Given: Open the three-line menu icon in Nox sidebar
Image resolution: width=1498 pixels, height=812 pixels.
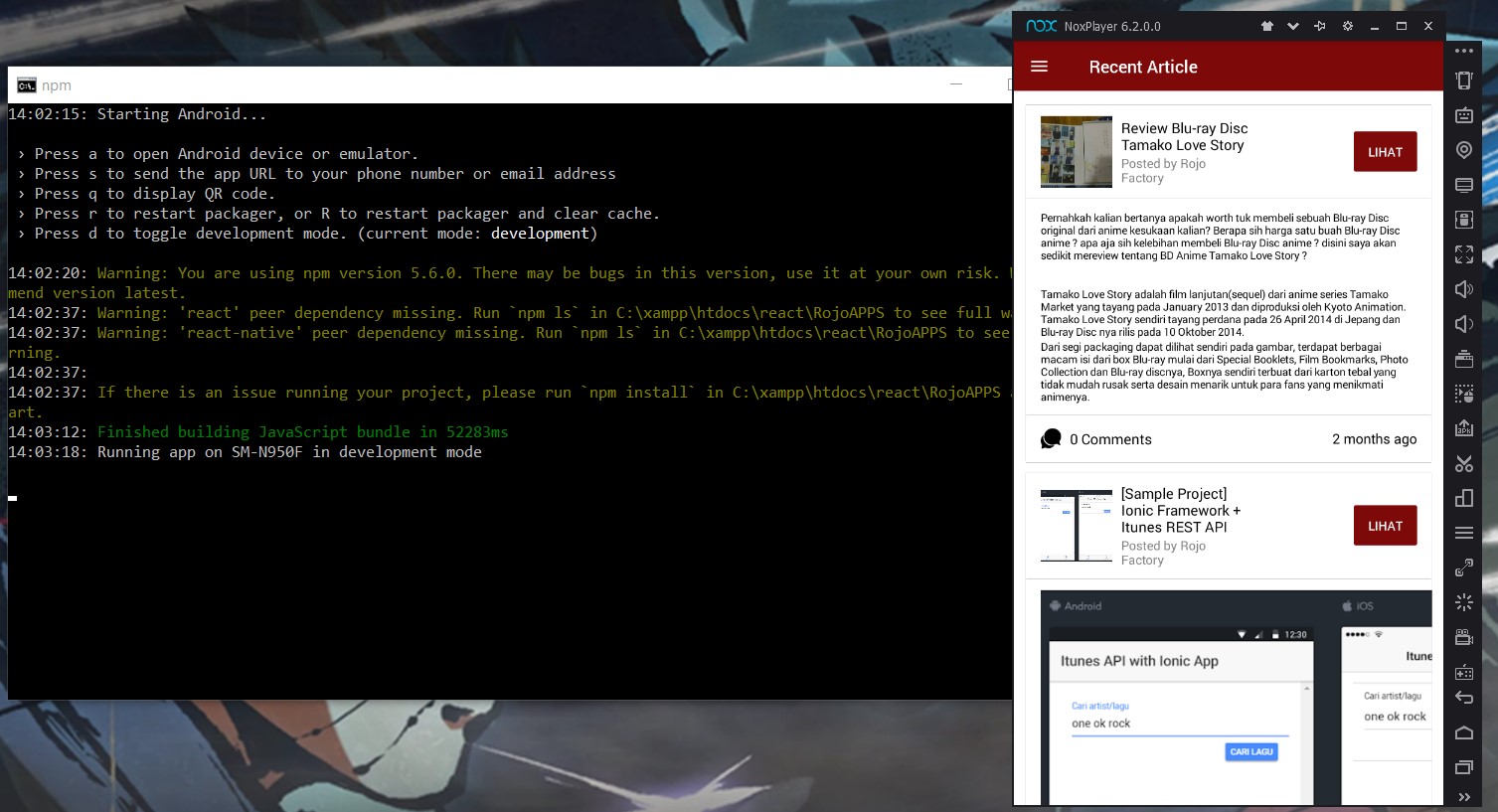Looking at the screenshot, I should tap(1464, 533).
